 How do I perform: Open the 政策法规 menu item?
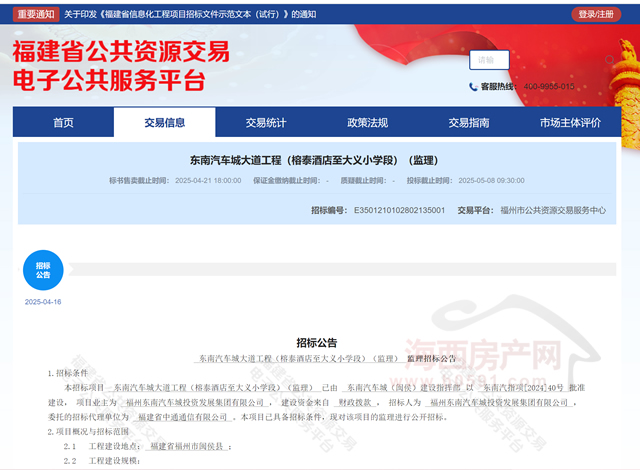coord(367,123)
